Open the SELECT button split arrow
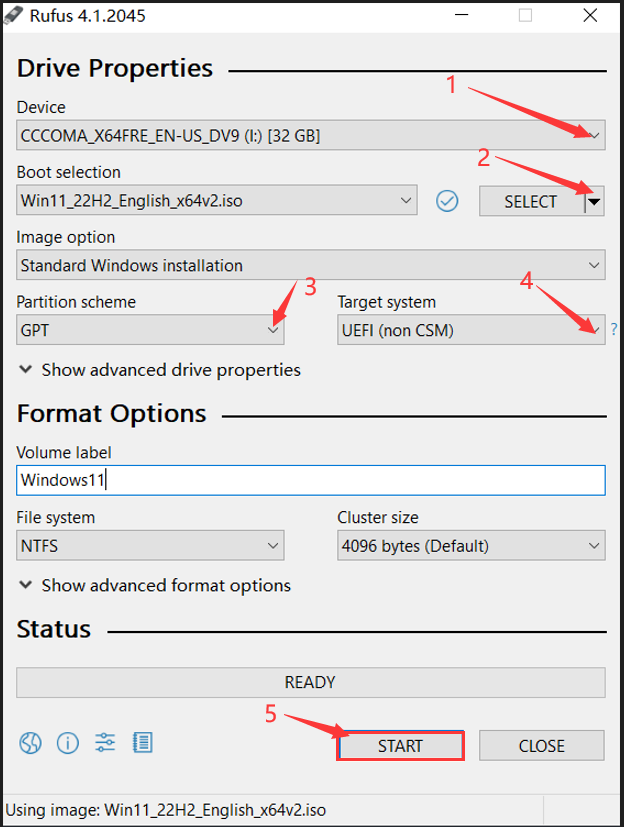 pos(594,201)
